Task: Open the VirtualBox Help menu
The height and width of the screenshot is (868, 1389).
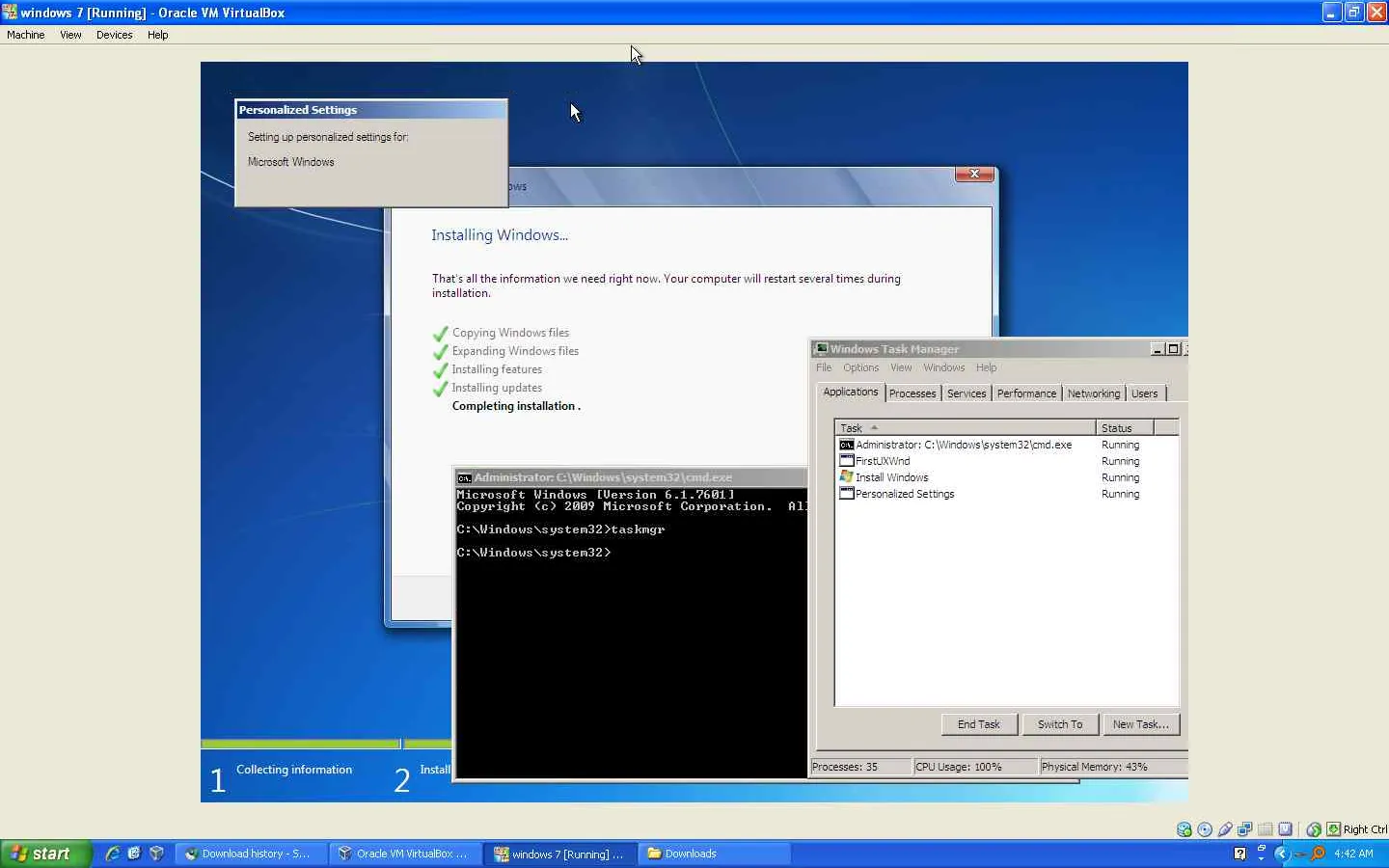Action: coord(158,35)
